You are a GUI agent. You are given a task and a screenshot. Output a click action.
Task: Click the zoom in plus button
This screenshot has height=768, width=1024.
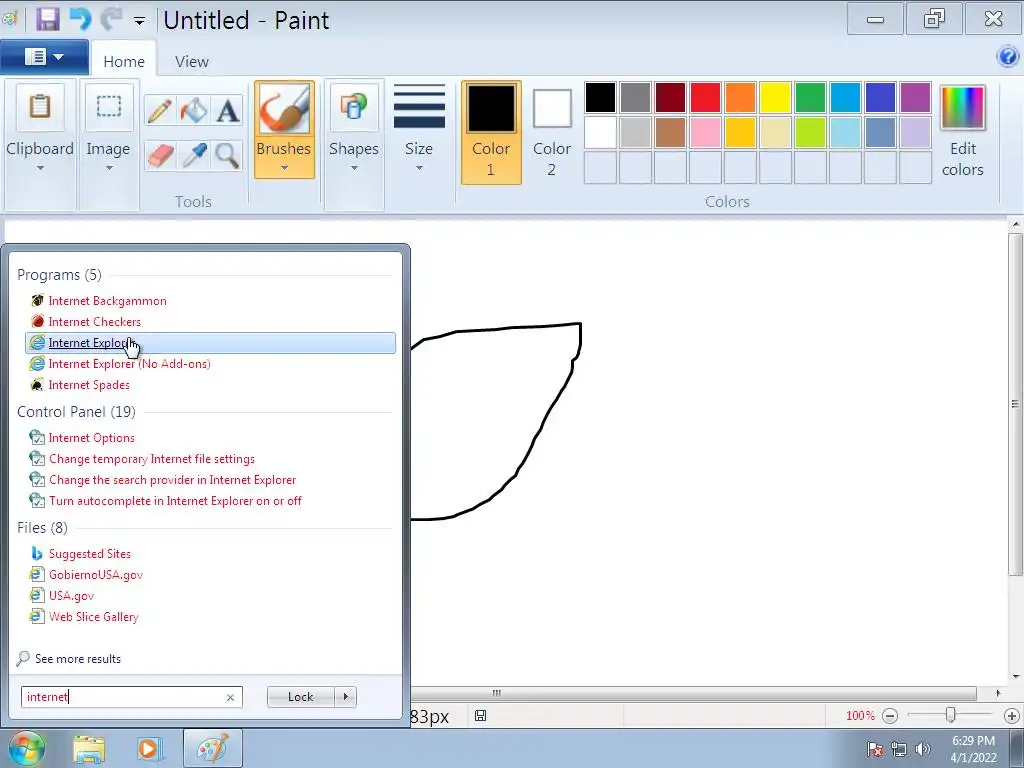1012,716
